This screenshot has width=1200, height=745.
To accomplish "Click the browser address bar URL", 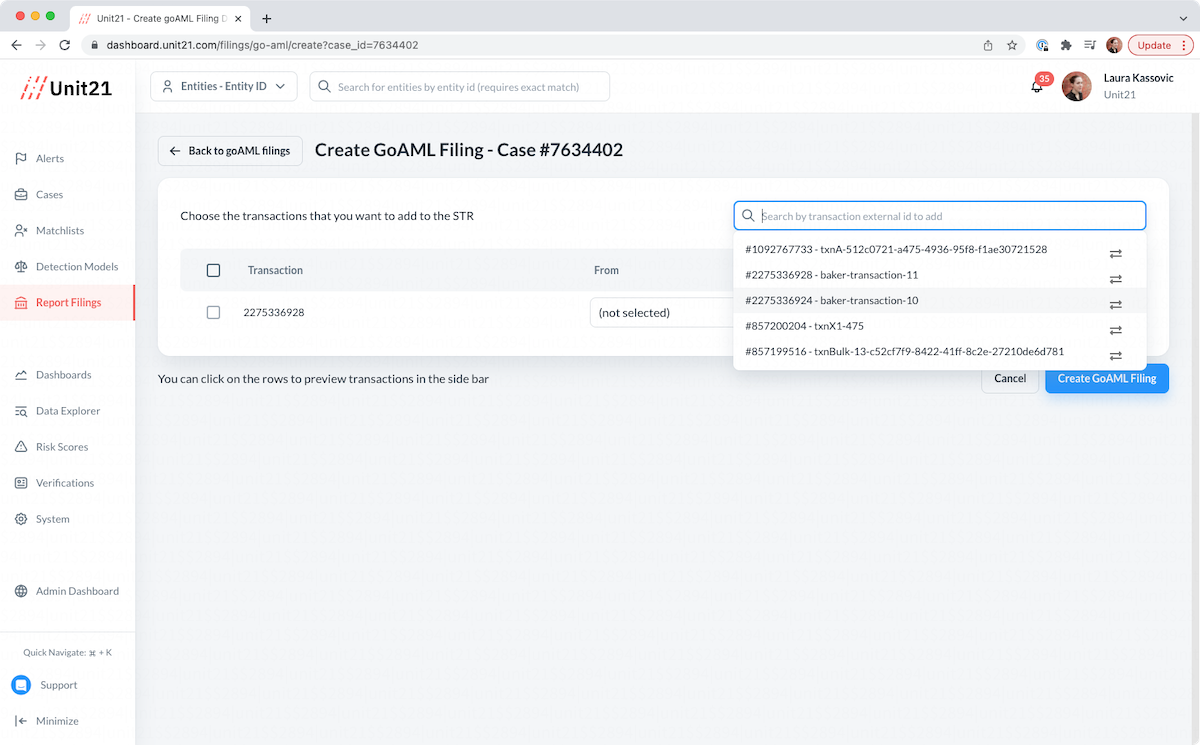I will click(x=262, y=45).
